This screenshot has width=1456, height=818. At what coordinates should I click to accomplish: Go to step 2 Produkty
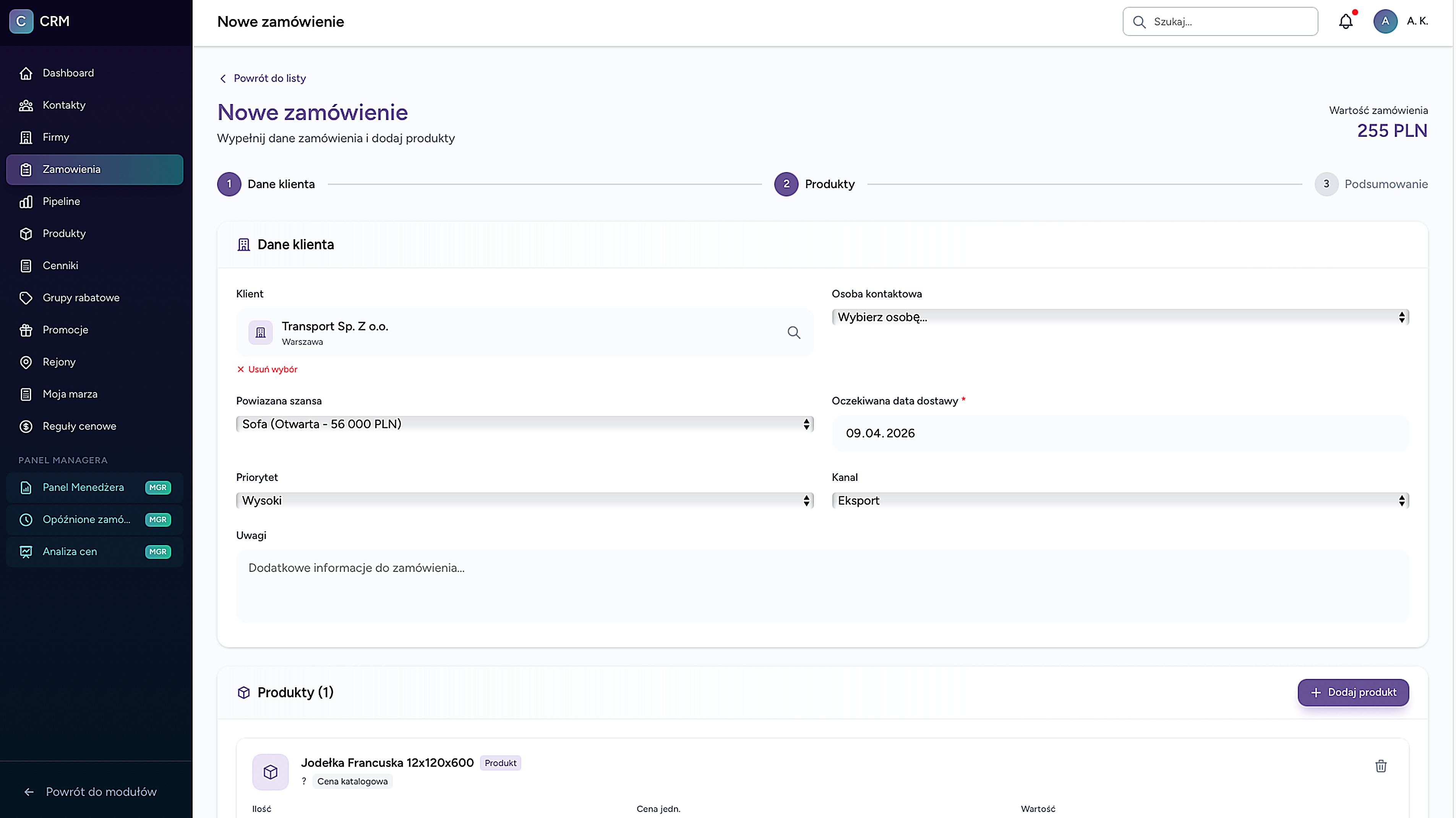click(814, 184)
